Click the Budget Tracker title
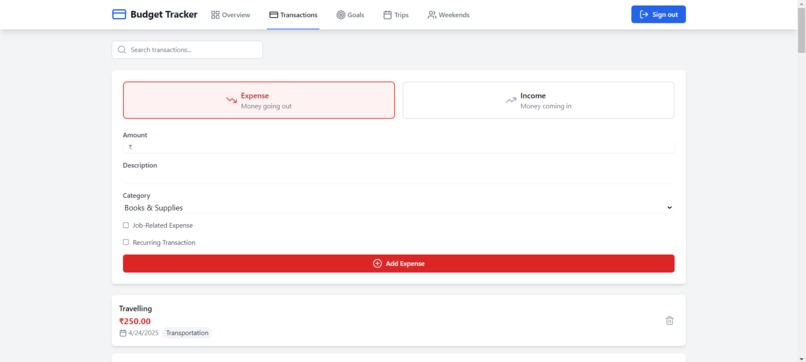 click(163, 14)
